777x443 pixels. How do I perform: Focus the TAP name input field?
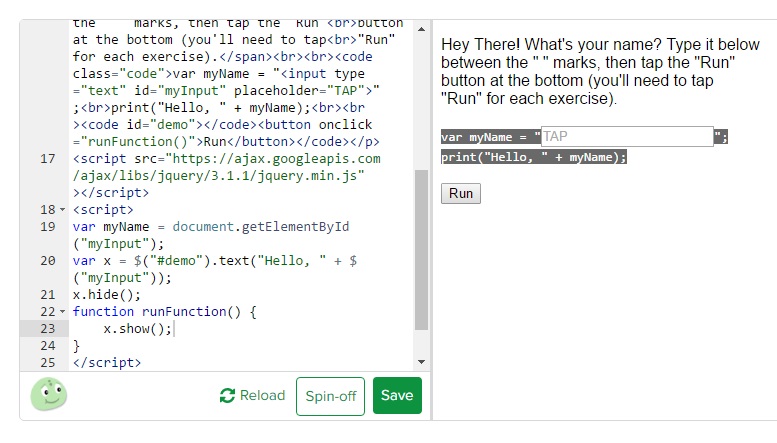pos(627,136)
